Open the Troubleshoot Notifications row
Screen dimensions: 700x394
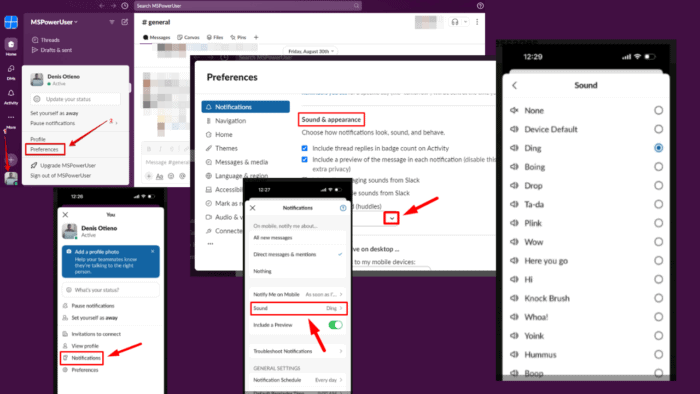point(298,351)
